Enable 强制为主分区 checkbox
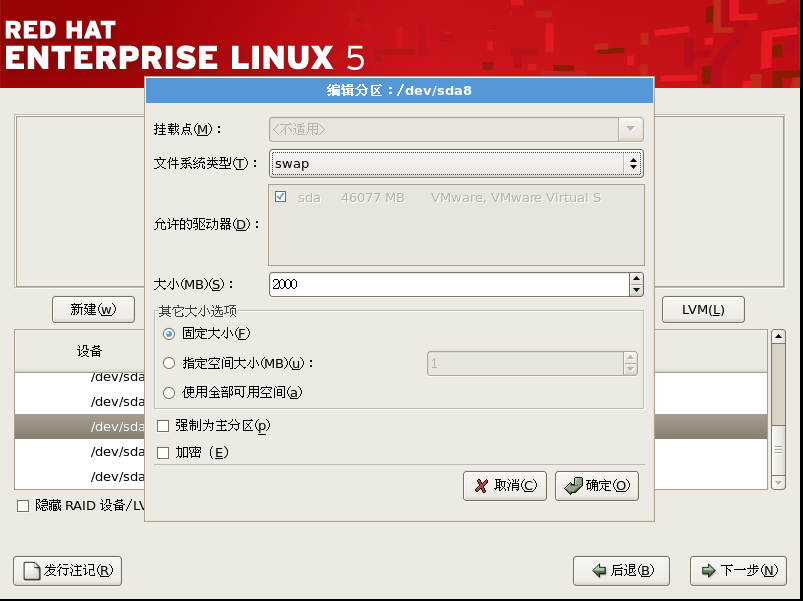 [x=163, y=425]
